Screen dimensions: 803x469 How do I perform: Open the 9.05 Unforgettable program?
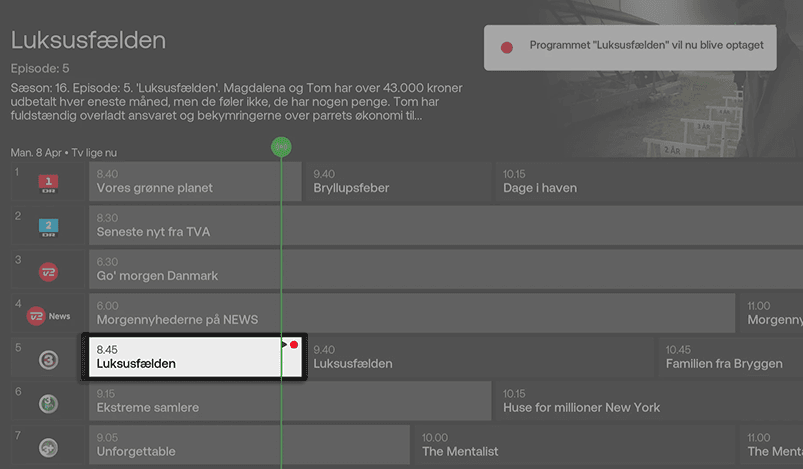click(249, 445)
